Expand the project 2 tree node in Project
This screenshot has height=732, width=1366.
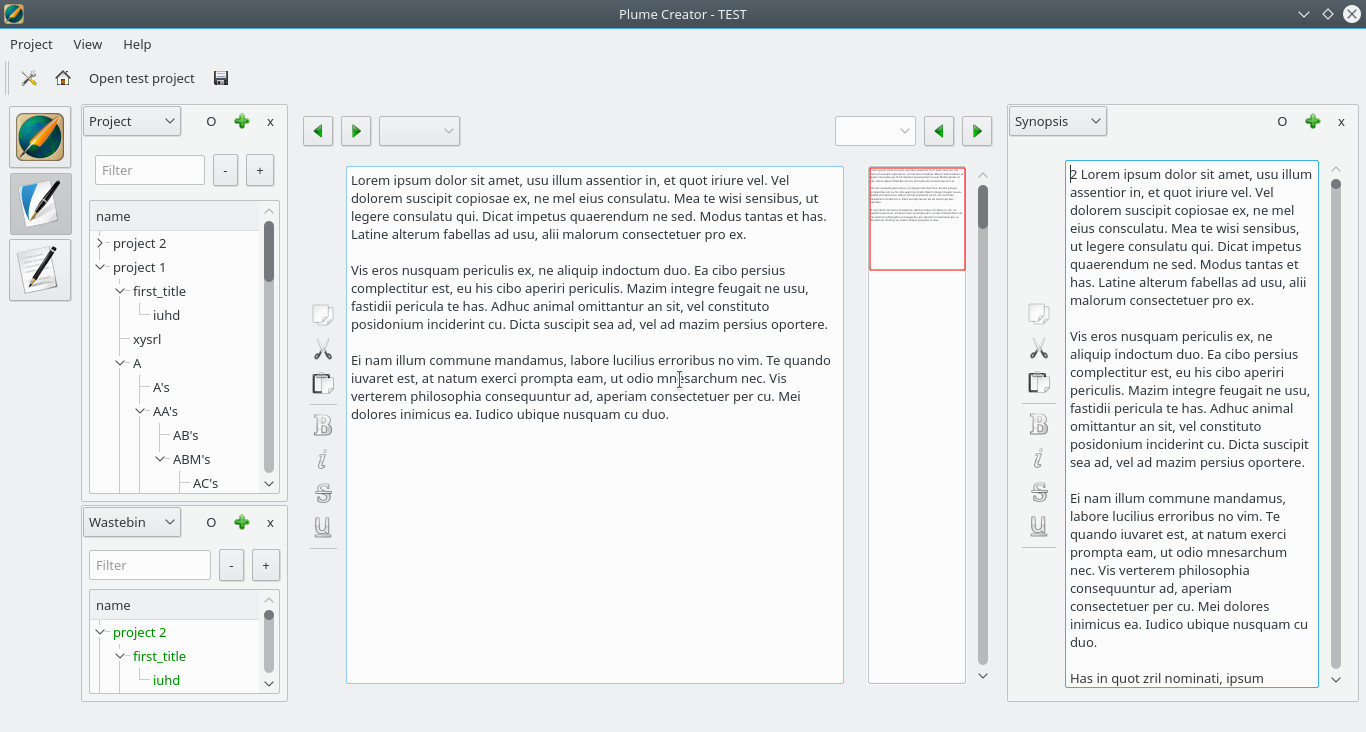point(100,243)
